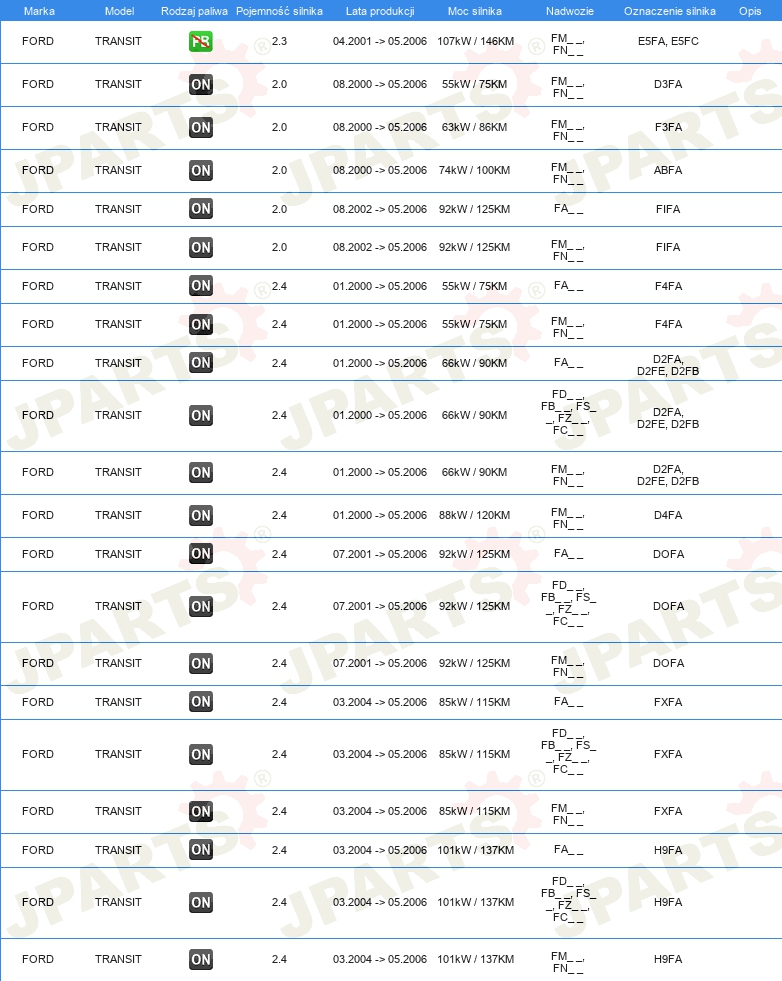Click 'H9FA' in the FA__ body row

pyautogui.click(x=668, y=850)
